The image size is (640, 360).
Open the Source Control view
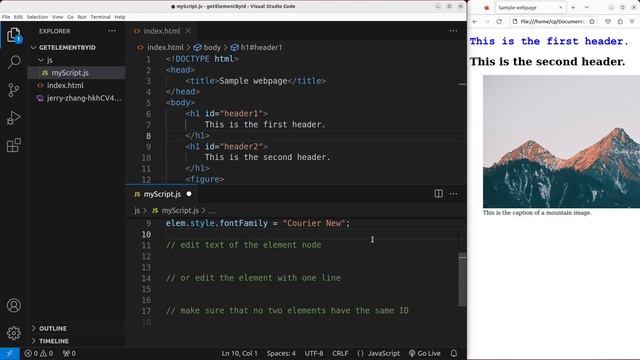14,90
